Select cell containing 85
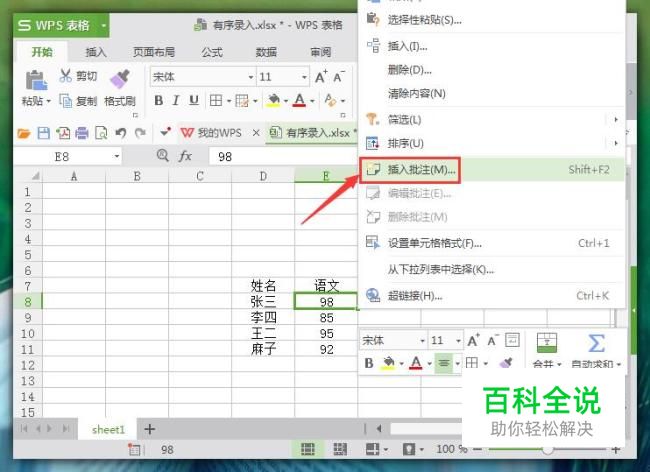650x472 pixels. [x=326, y=317]
